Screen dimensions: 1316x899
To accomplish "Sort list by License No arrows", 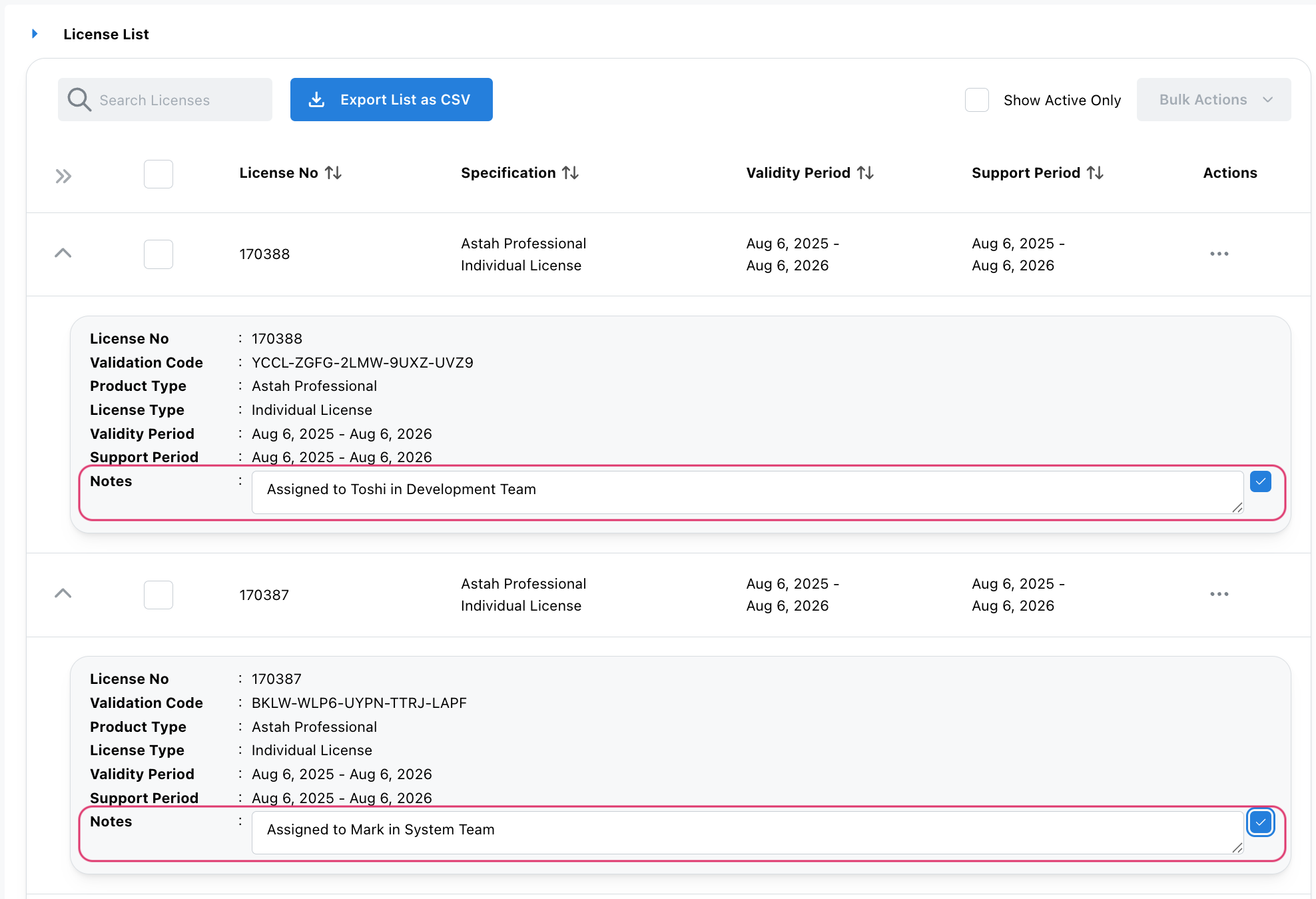I will (333, 173).
